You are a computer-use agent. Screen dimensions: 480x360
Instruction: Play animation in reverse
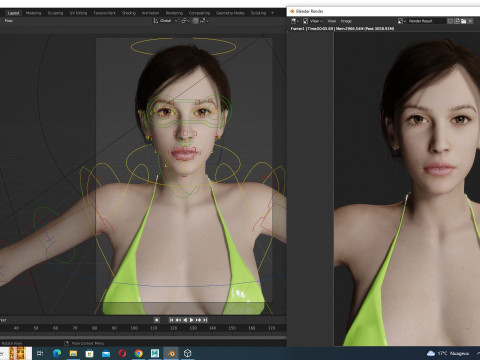tap(185, 320)
